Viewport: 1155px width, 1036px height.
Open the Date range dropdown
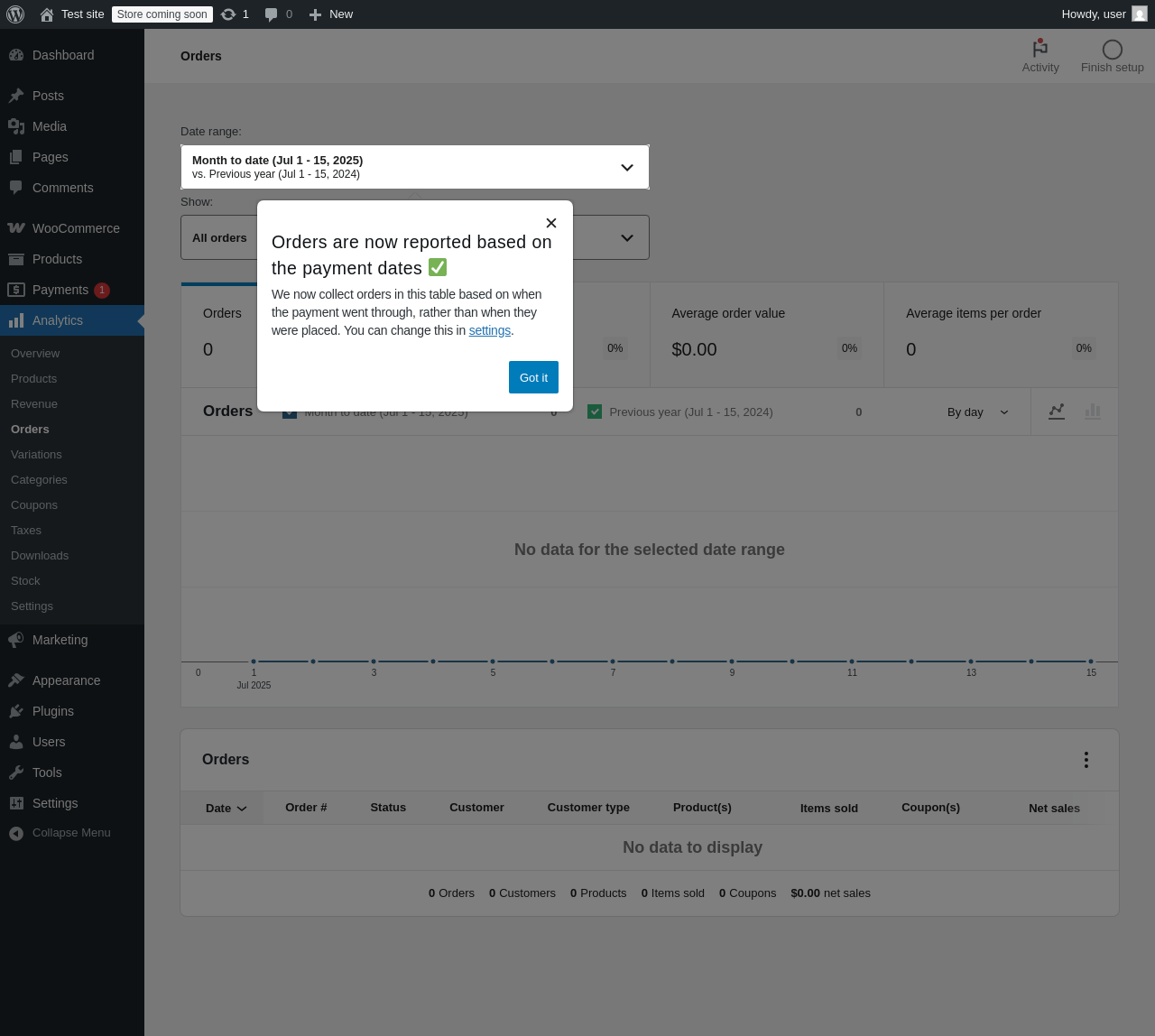tap(415, 167)
